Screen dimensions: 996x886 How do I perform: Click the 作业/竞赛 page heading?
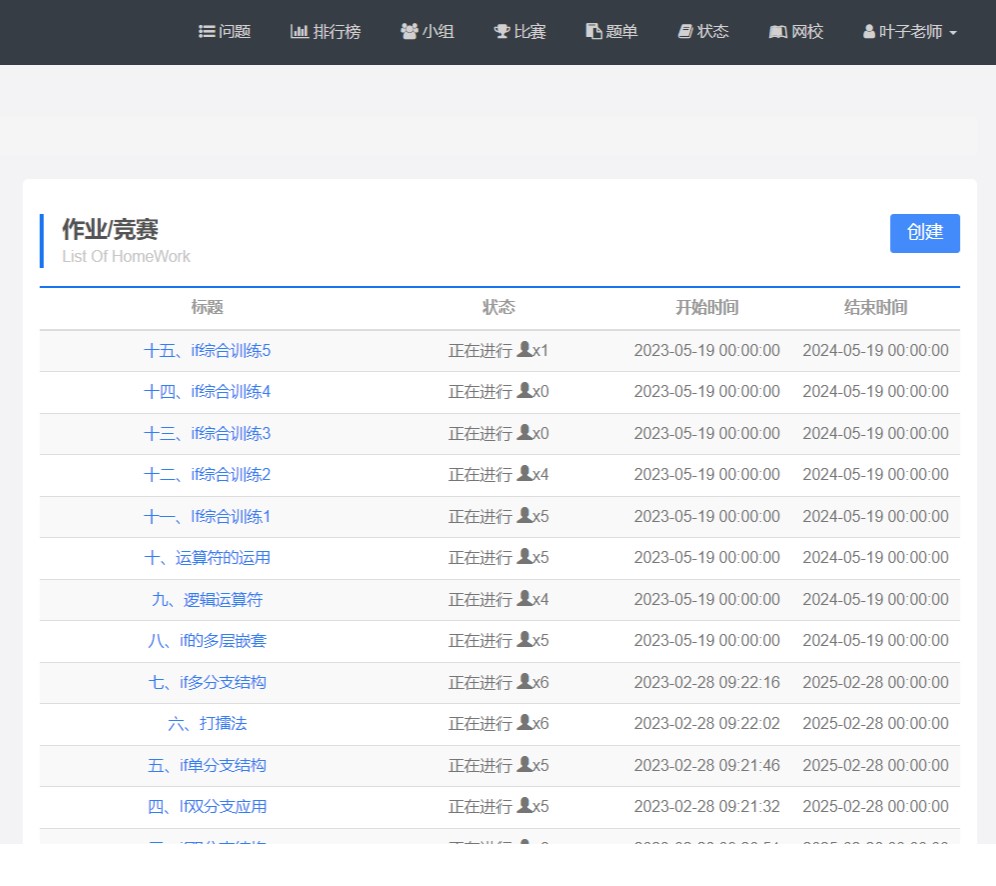[x=110, y=230]
